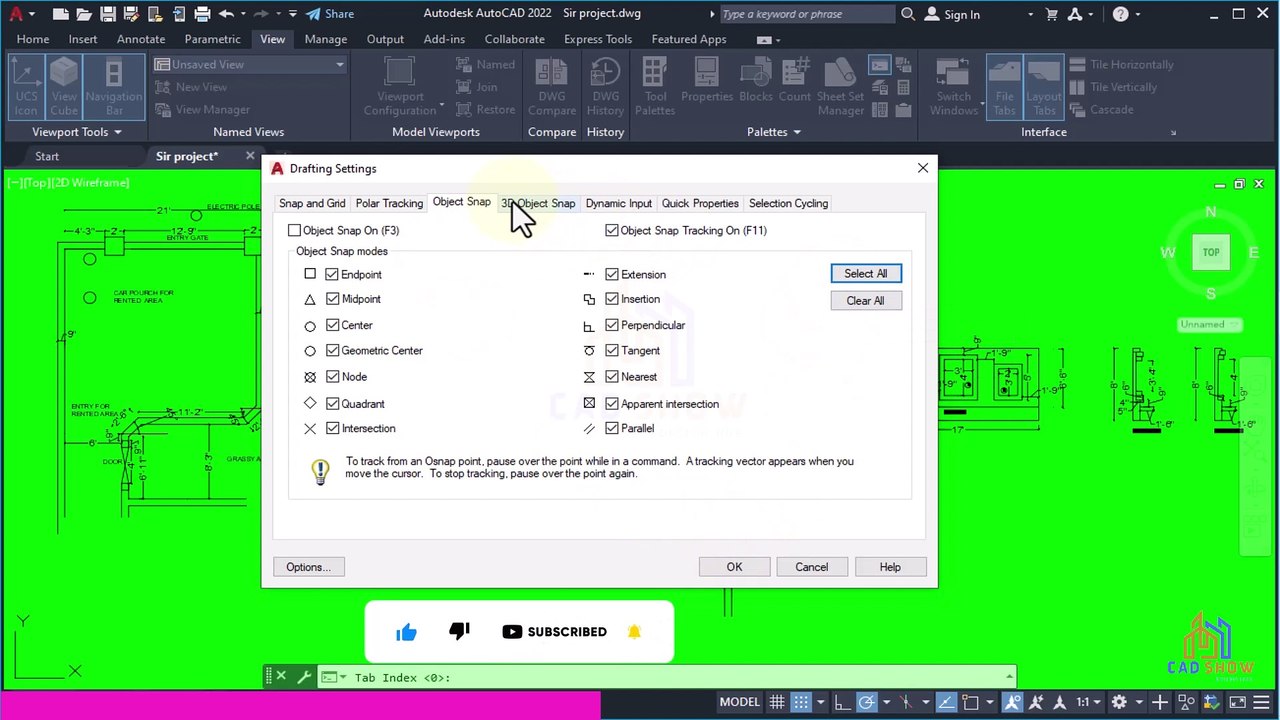Screen dimensions: 1280x720
Task: Open the Autodesk App Store cart icon
Action: 1051,14
